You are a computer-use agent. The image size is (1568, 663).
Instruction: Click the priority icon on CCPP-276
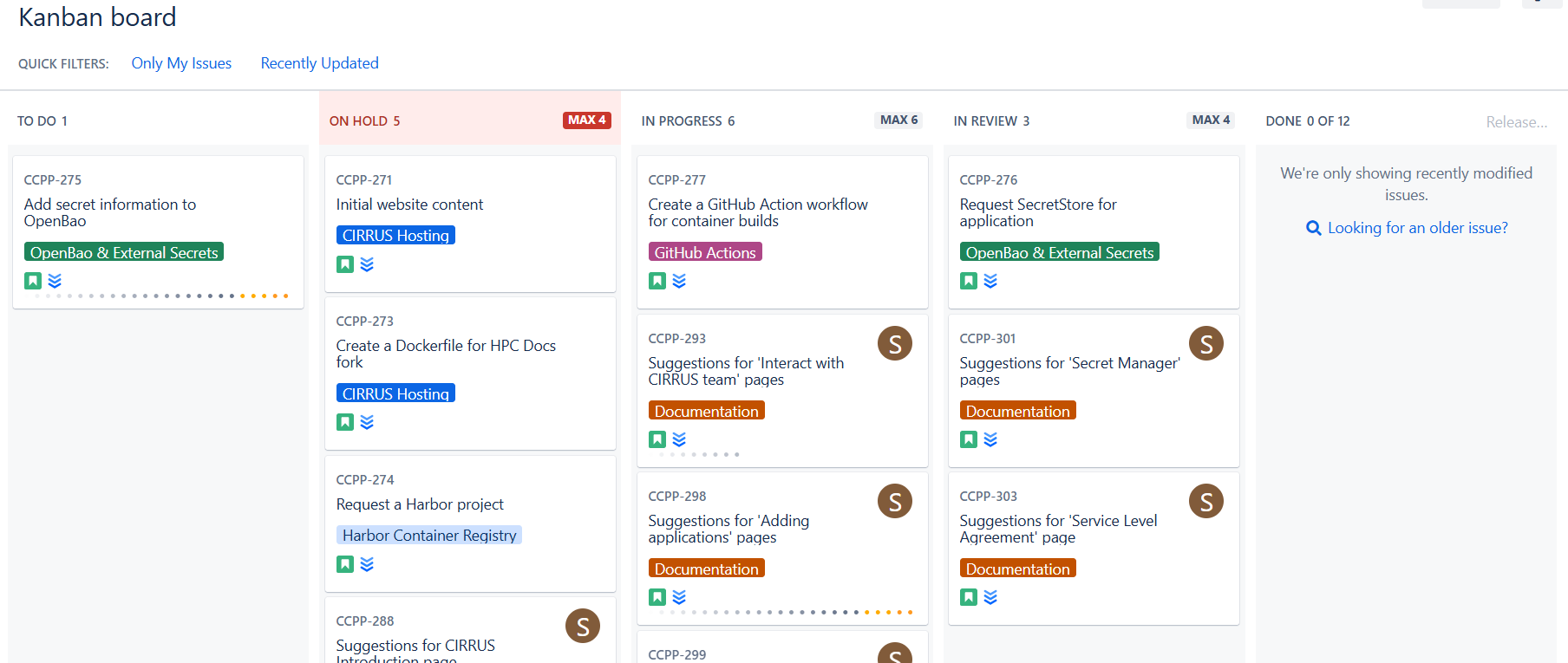(x=990, y=281)
